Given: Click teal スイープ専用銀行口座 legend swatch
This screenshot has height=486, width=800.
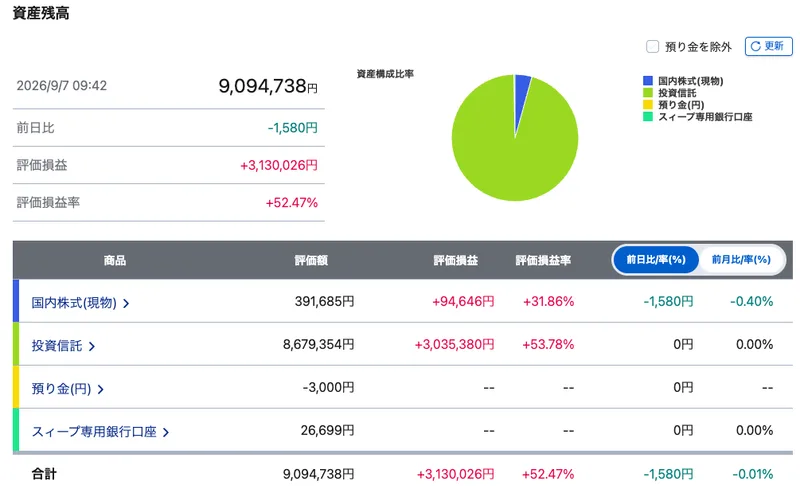Looking at the screenshot, I should (x=647, y=116).
